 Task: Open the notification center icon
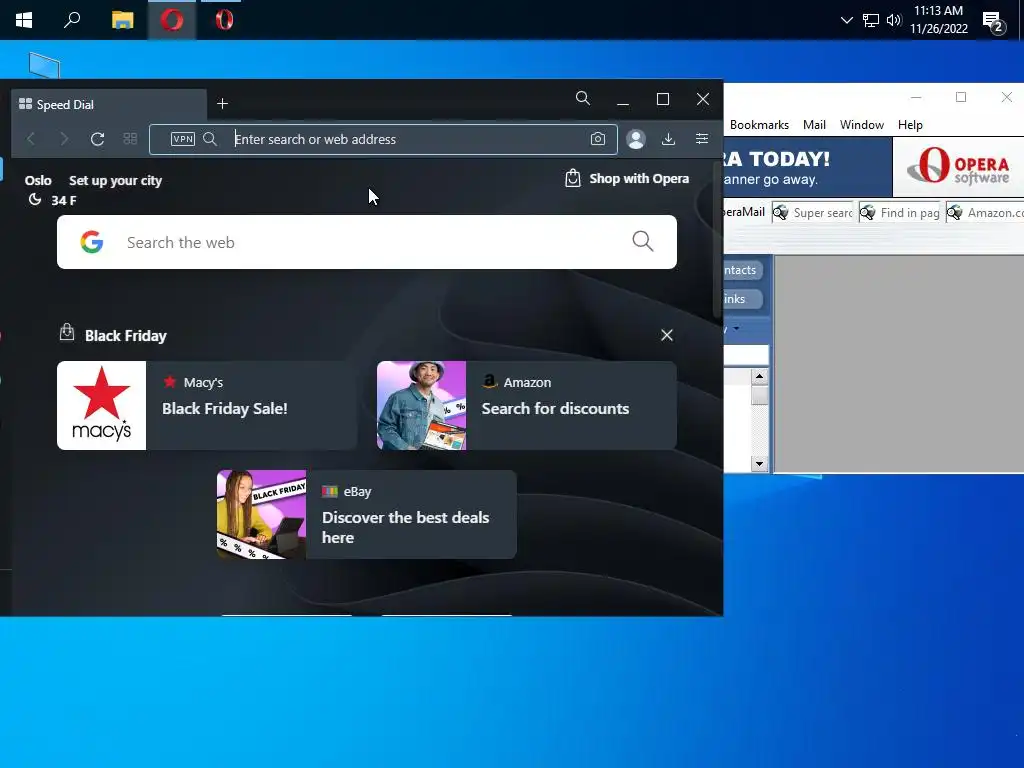point(994,22)
